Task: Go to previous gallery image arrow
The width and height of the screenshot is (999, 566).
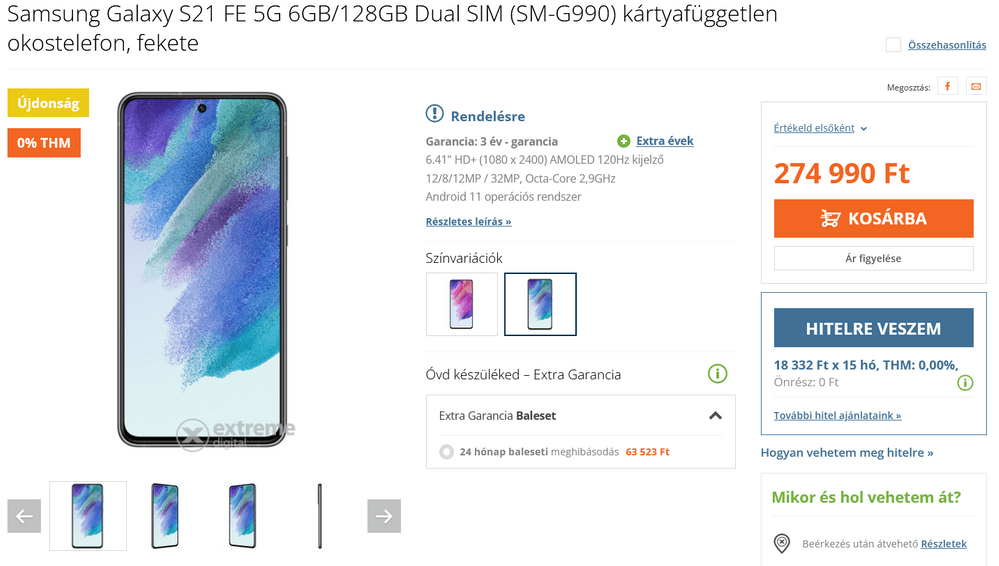Action: tap(24, 516)
